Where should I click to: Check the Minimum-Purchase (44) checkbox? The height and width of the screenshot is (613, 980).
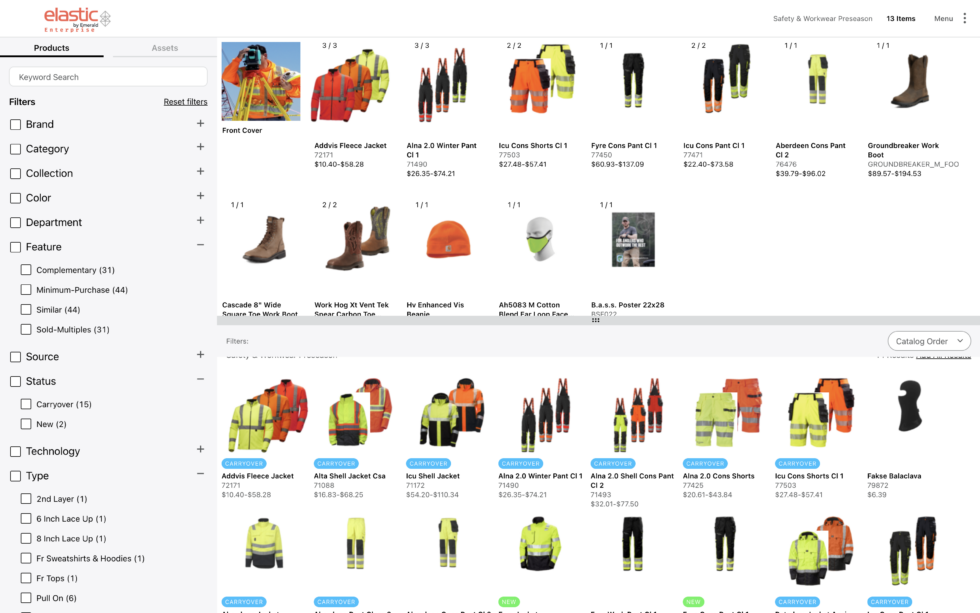coord(27,289)
